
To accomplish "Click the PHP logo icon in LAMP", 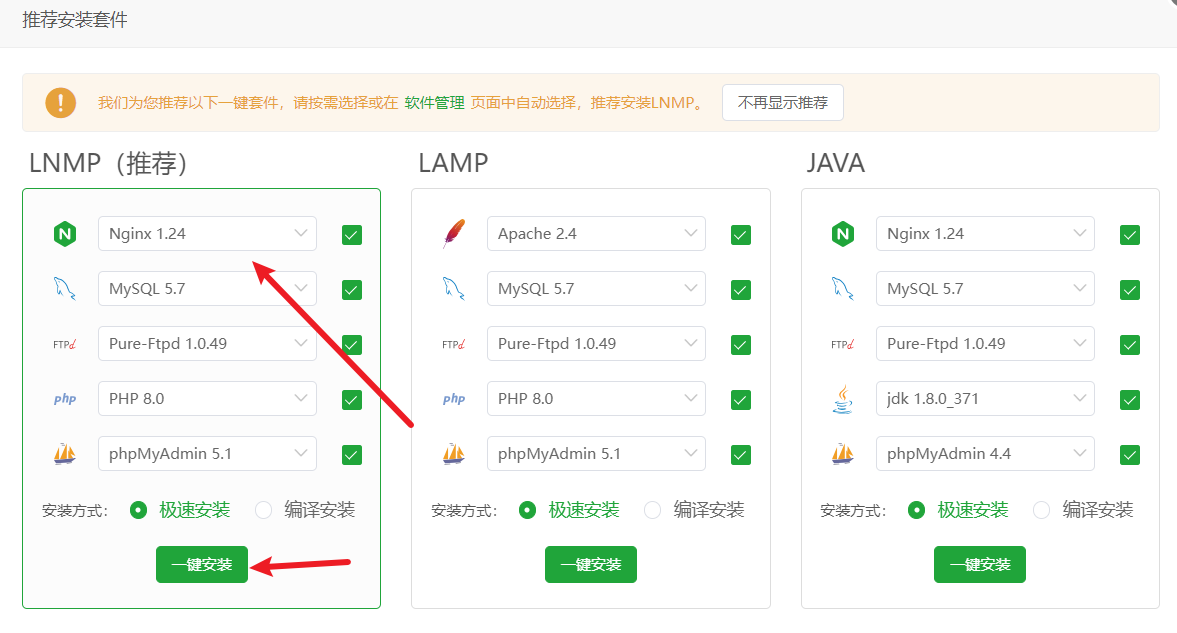I will [x=453, y=399].
